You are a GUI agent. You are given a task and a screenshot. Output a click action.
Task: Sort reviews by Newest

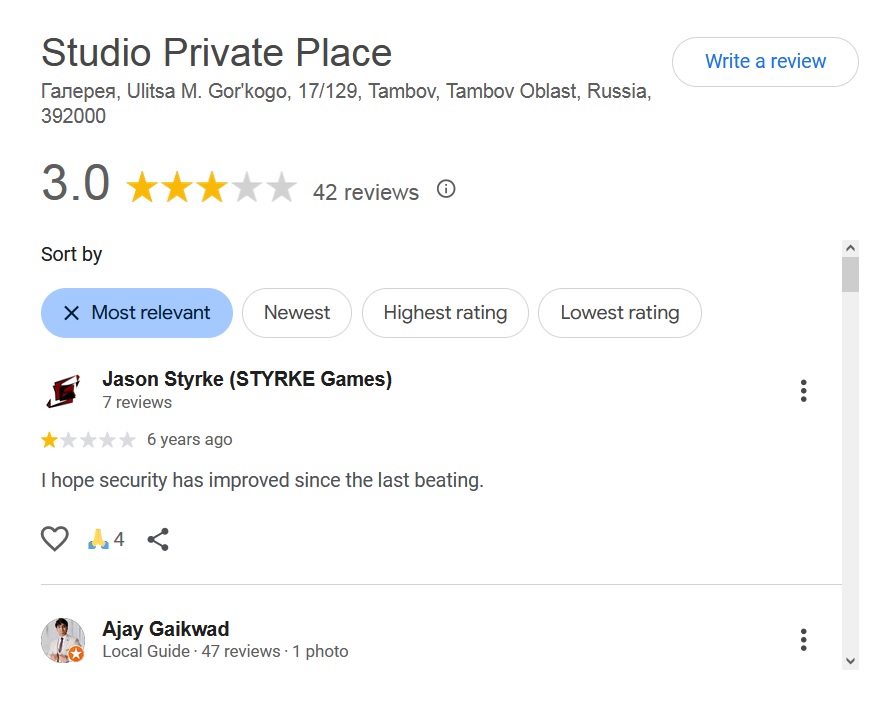[x=297, y=313]
